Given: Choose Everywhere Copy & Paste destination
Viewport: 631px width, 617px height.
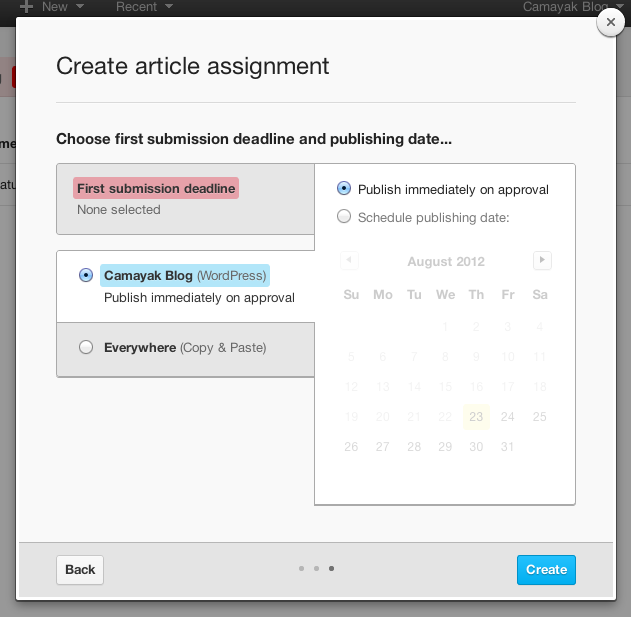Looking at the screenshot, I should pyautogui.click(x=86, y=347).
